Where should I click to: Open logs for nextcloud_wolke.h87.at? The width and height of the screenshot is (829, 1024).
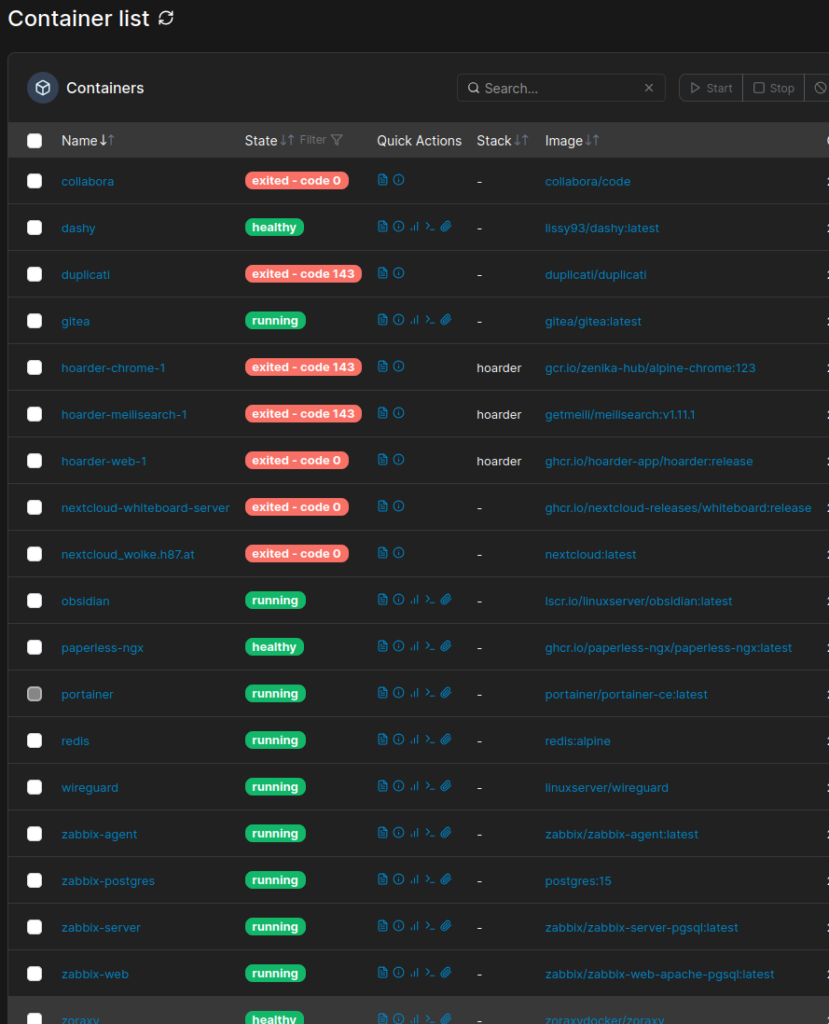tap(383, 552)
